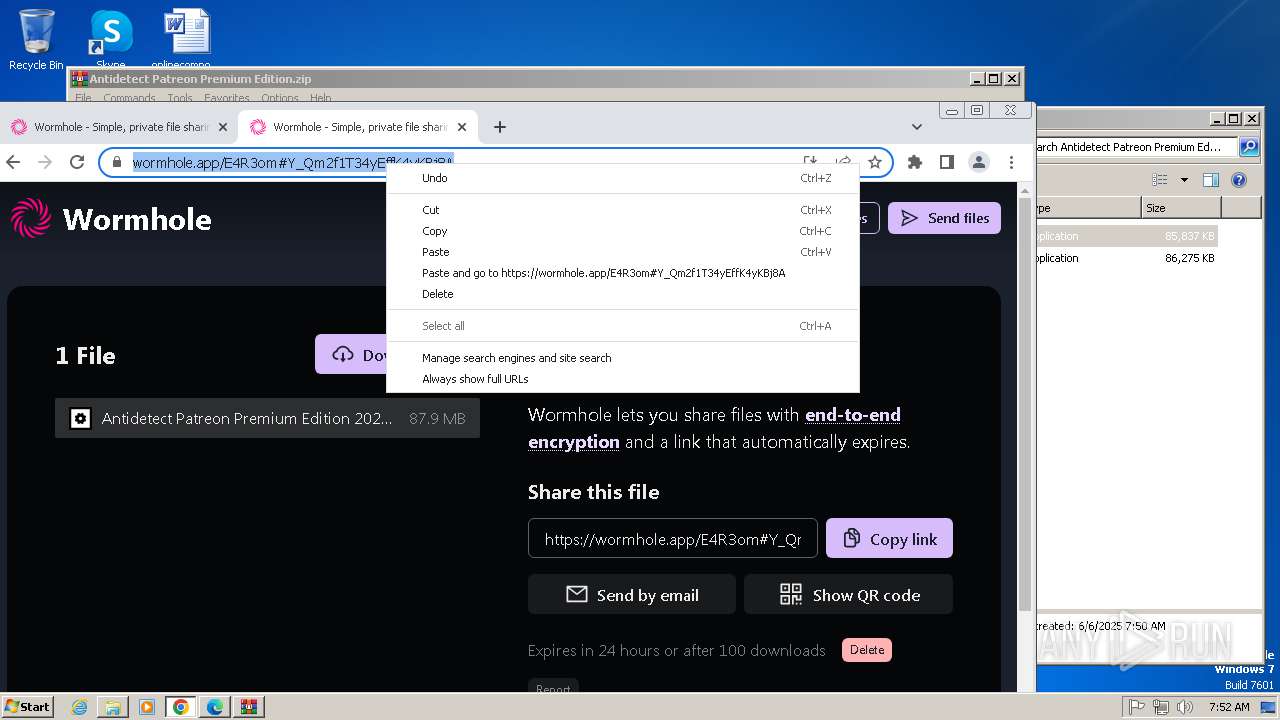Open the Recycle Bin desktop icon
The image size is (1280, 720).
[x=36, y=40]
